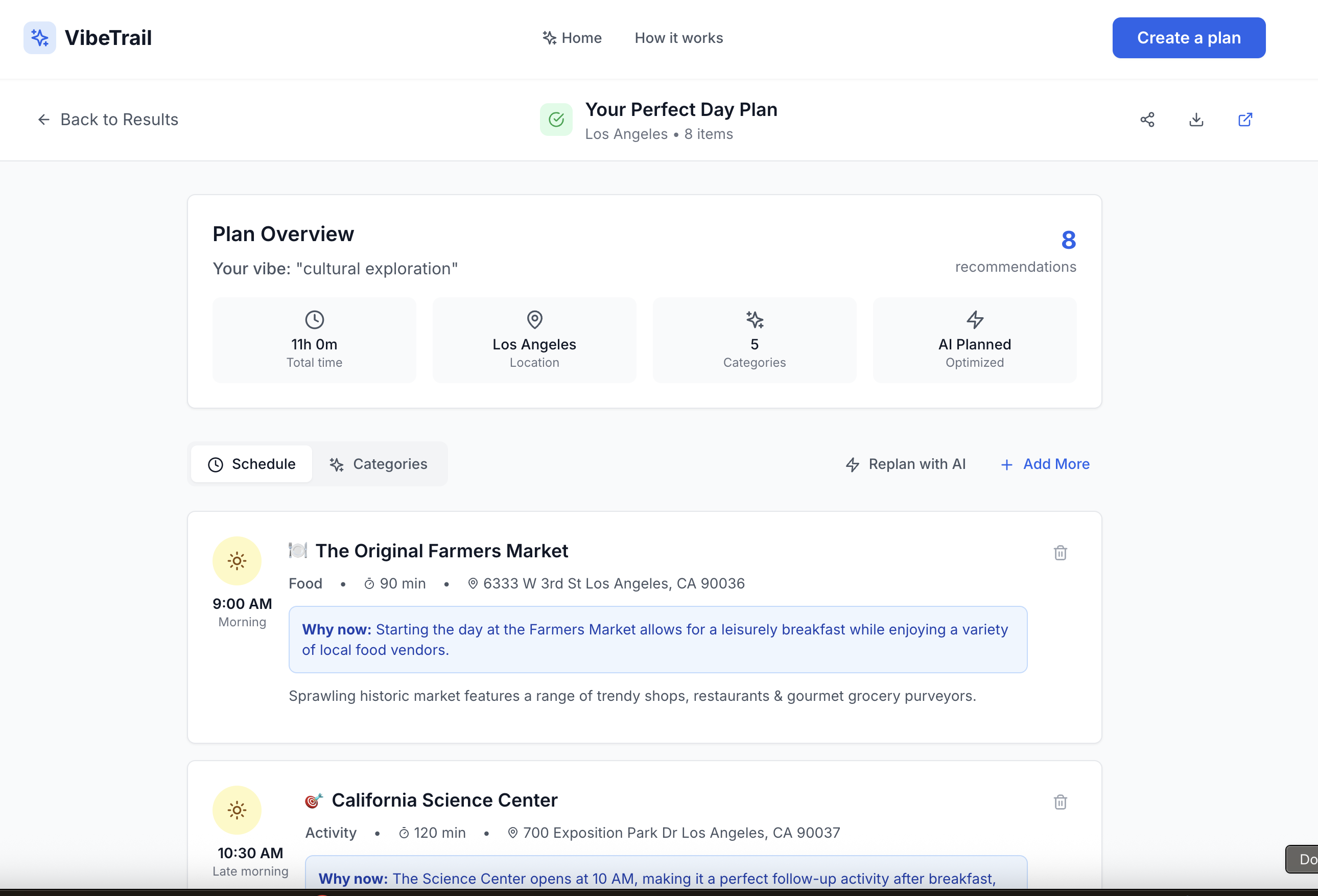Open plan in new window icon
Image resolution: width=1318 pixels, height=896 pixels.
1245,120
